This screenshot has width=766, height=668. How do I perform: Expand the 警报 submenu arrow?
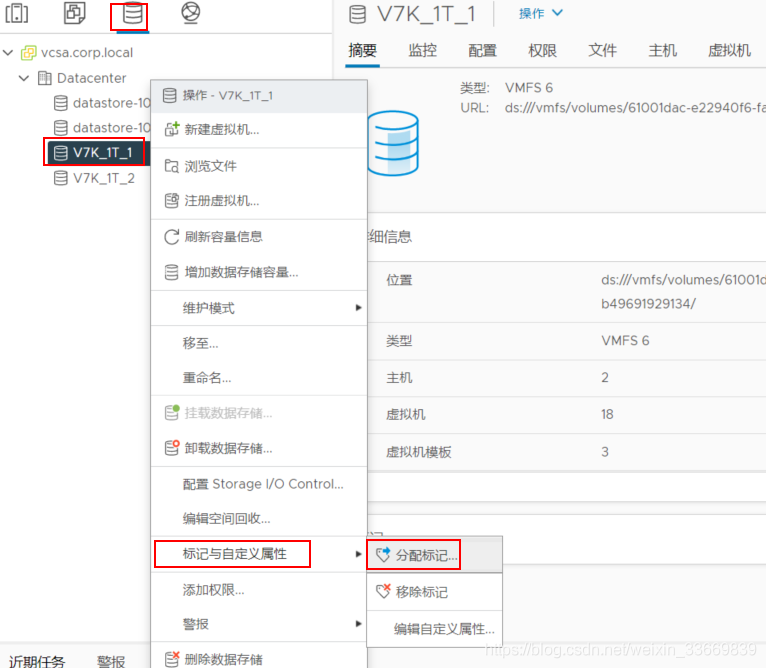[359, 624]
